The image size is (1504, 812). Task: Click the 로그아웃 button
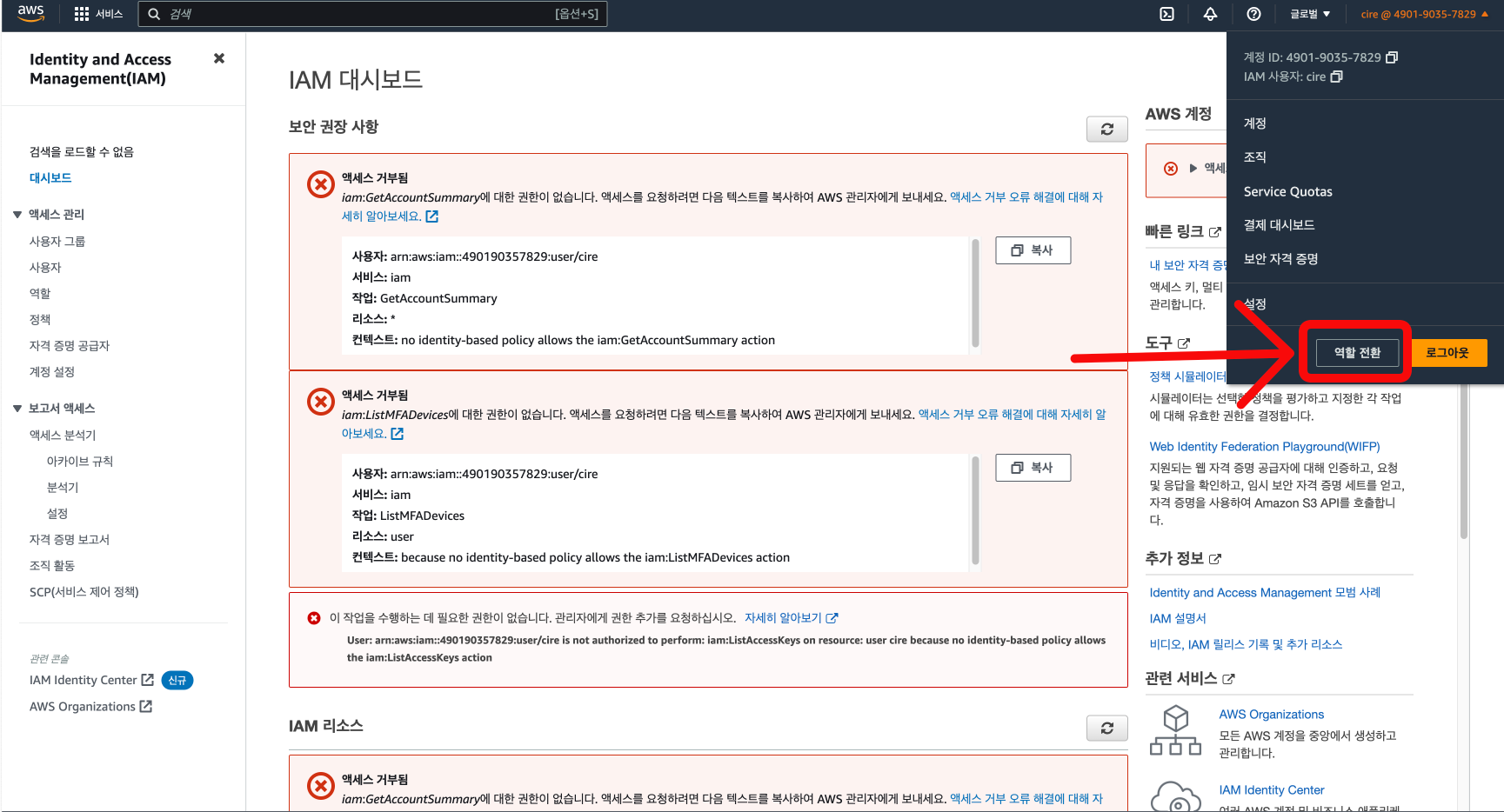point(1447,352)
